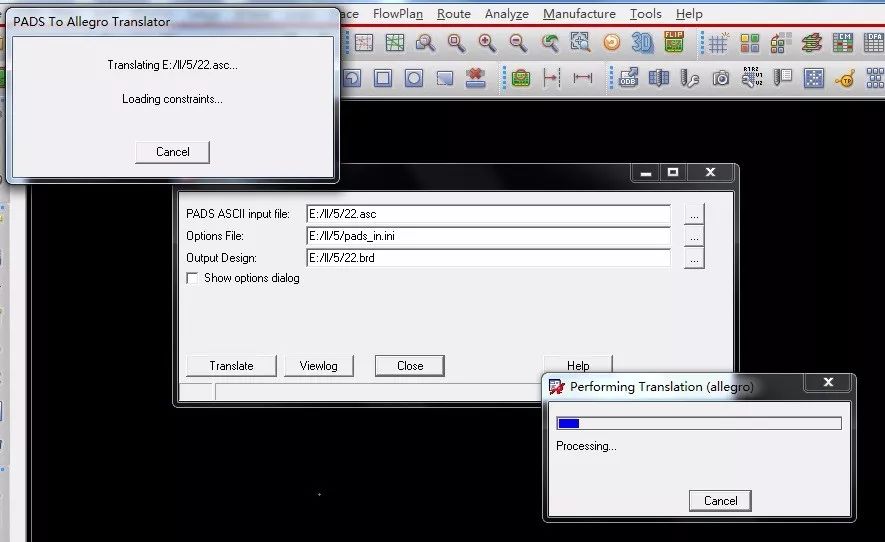Open the Route menu
Viewport: 885px width, 542px height.
pos(454,14)
